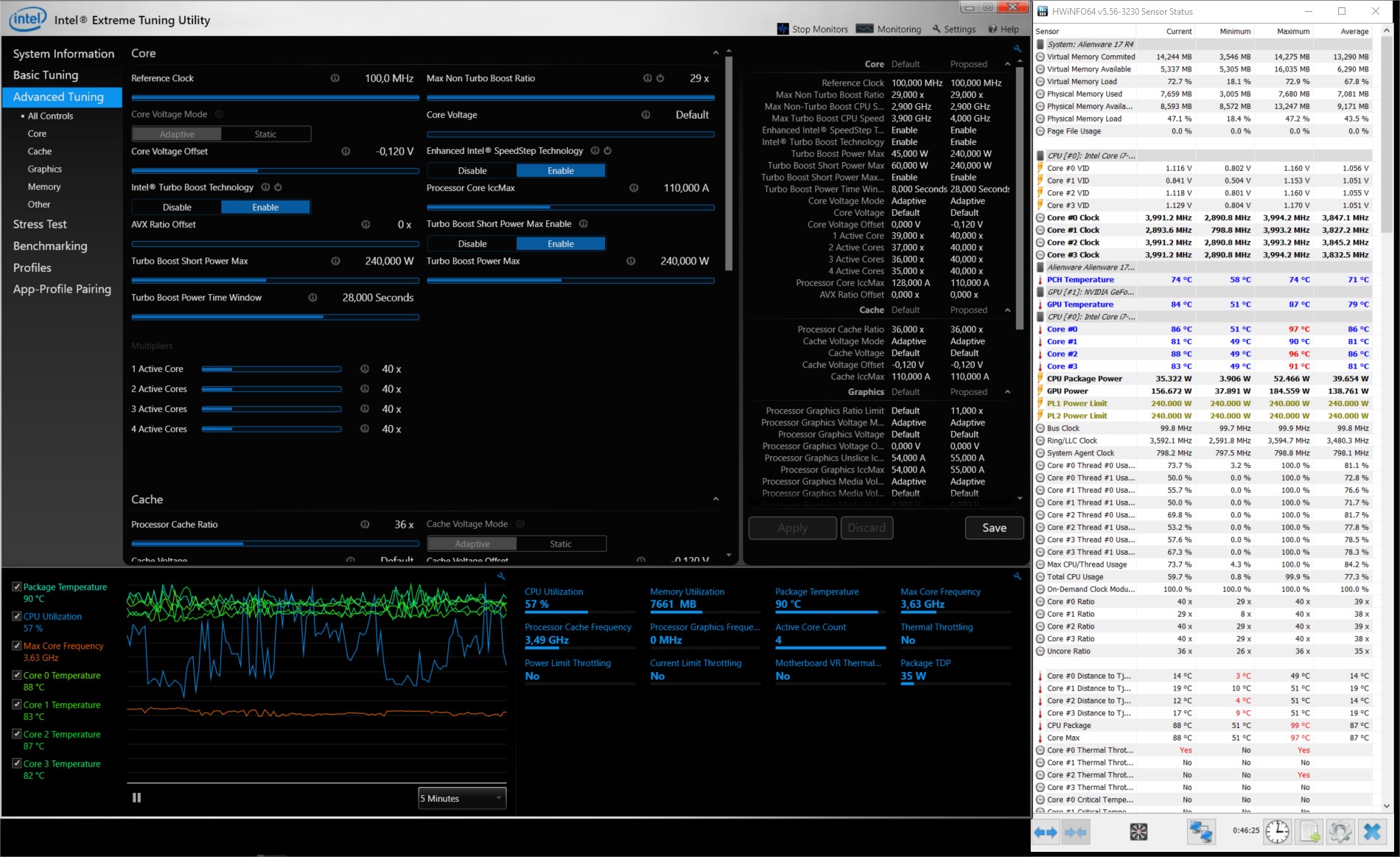Open System Information section

[63, 54]
